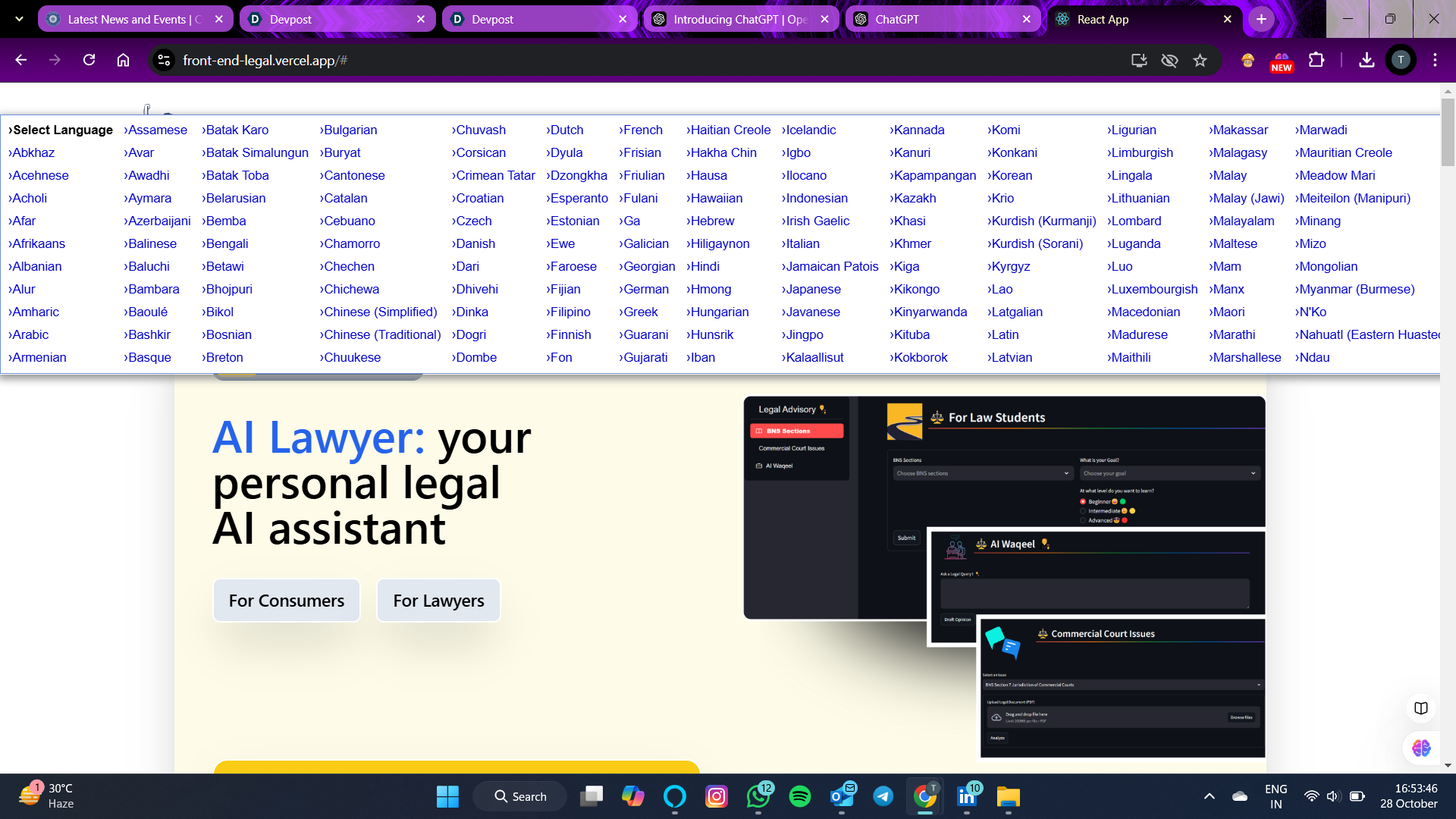Open Spotify from the taskbar
This screenshot has height=819, width=1456.
(799, 796)
